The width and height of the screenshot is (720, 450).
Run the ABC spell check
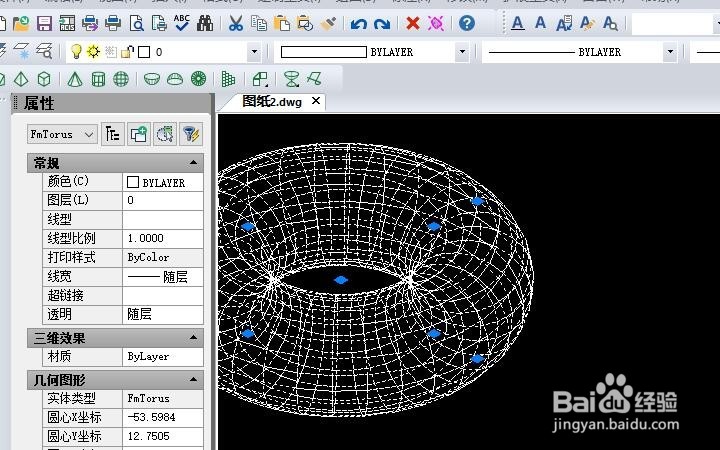[x=182, y=23]
